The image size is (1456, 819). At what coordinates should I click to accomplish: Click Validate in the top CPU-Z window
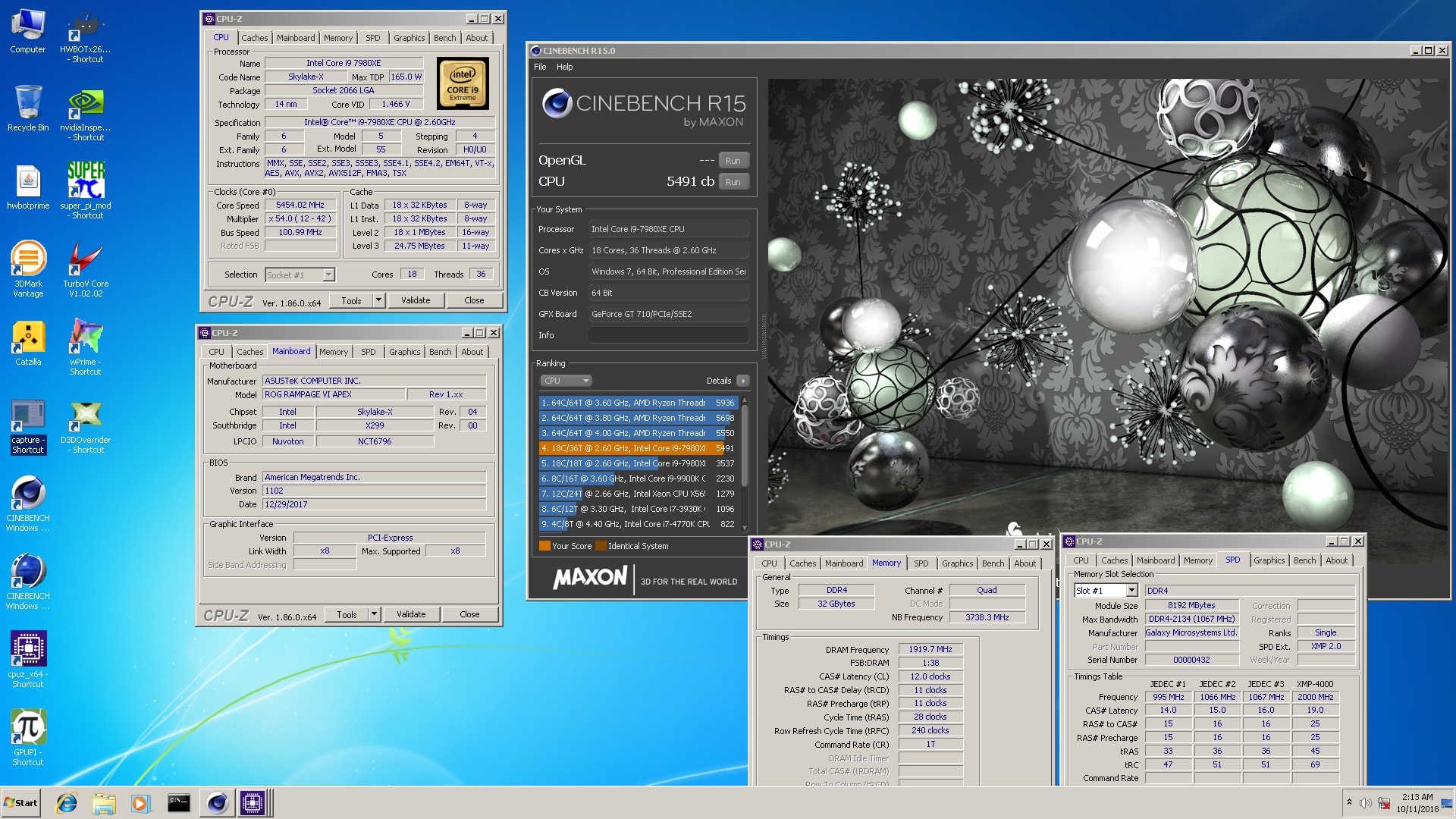point(416,300)
